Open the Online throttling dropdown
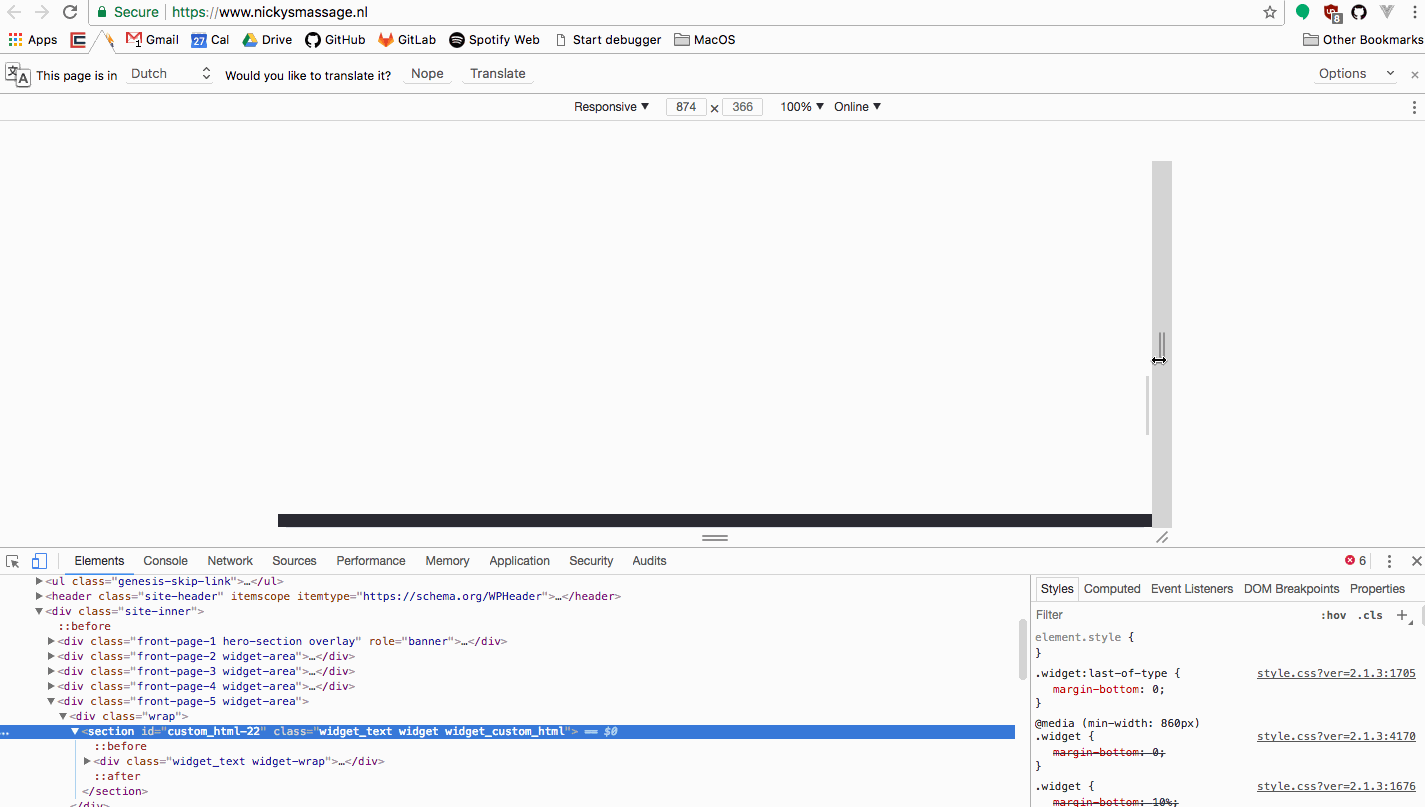Image resolution: width=1425 pixels, height=807 pixels. point(858,107)
